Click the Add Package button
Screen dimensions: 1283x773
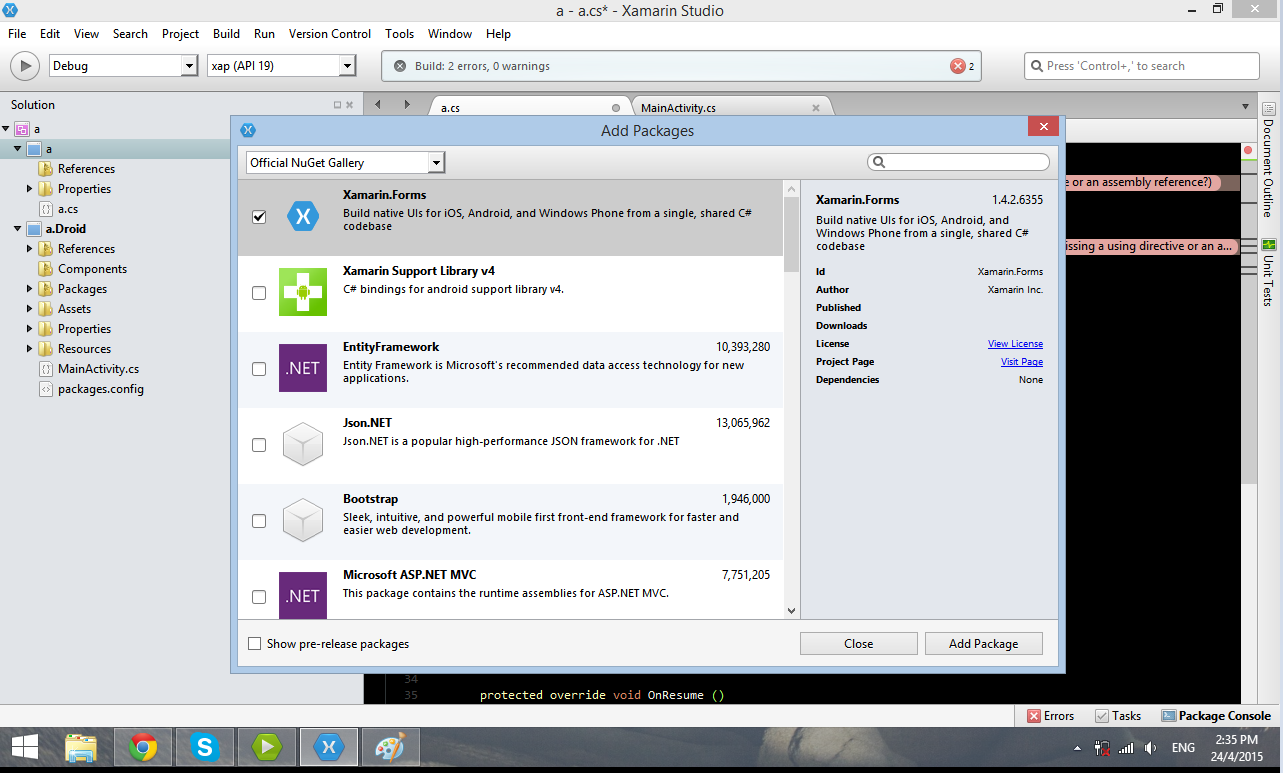(984, 644)
